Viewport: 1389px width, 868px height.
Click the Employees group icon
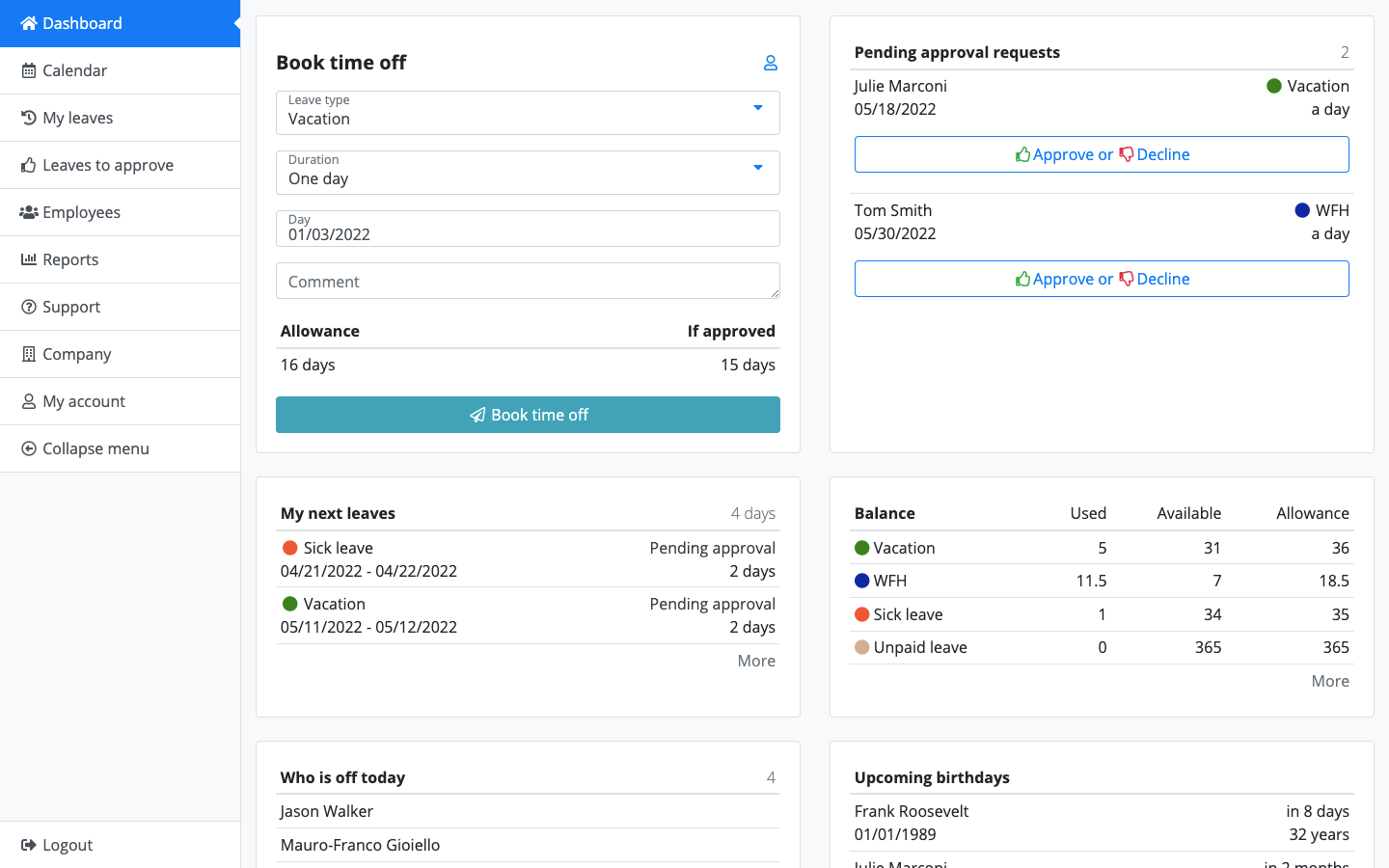pyautogui.click(x=29, y=212)
